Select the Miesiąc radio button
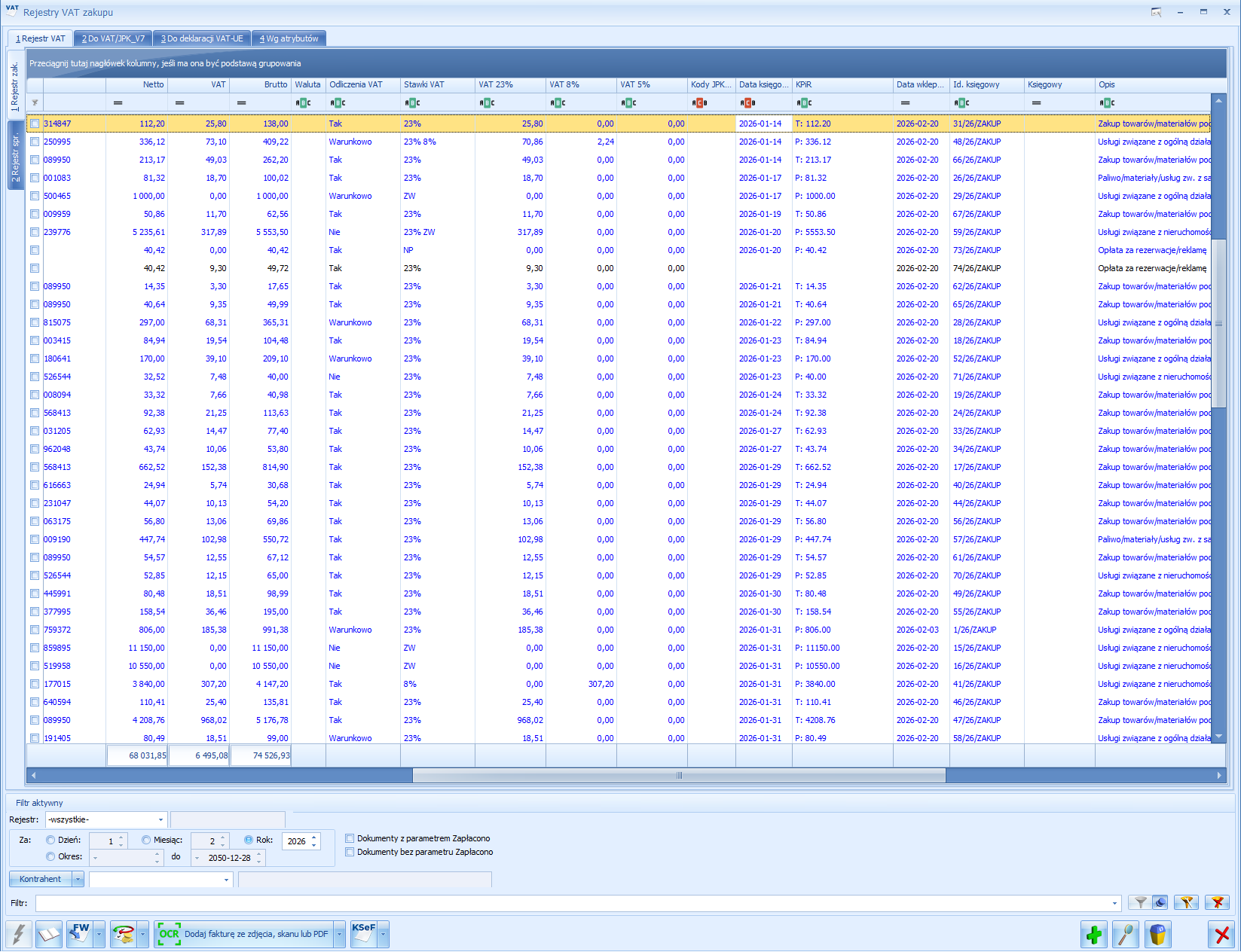This screenshot has height=952, width=1241. click(x=146, y=840)
